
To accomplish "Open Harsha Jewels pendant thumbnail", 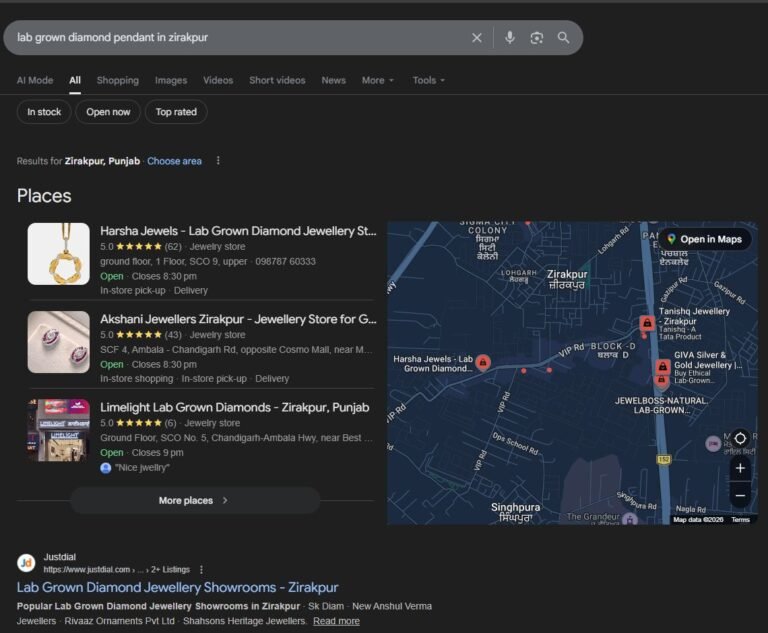I will pyautogui.click(x=59, y=254).
